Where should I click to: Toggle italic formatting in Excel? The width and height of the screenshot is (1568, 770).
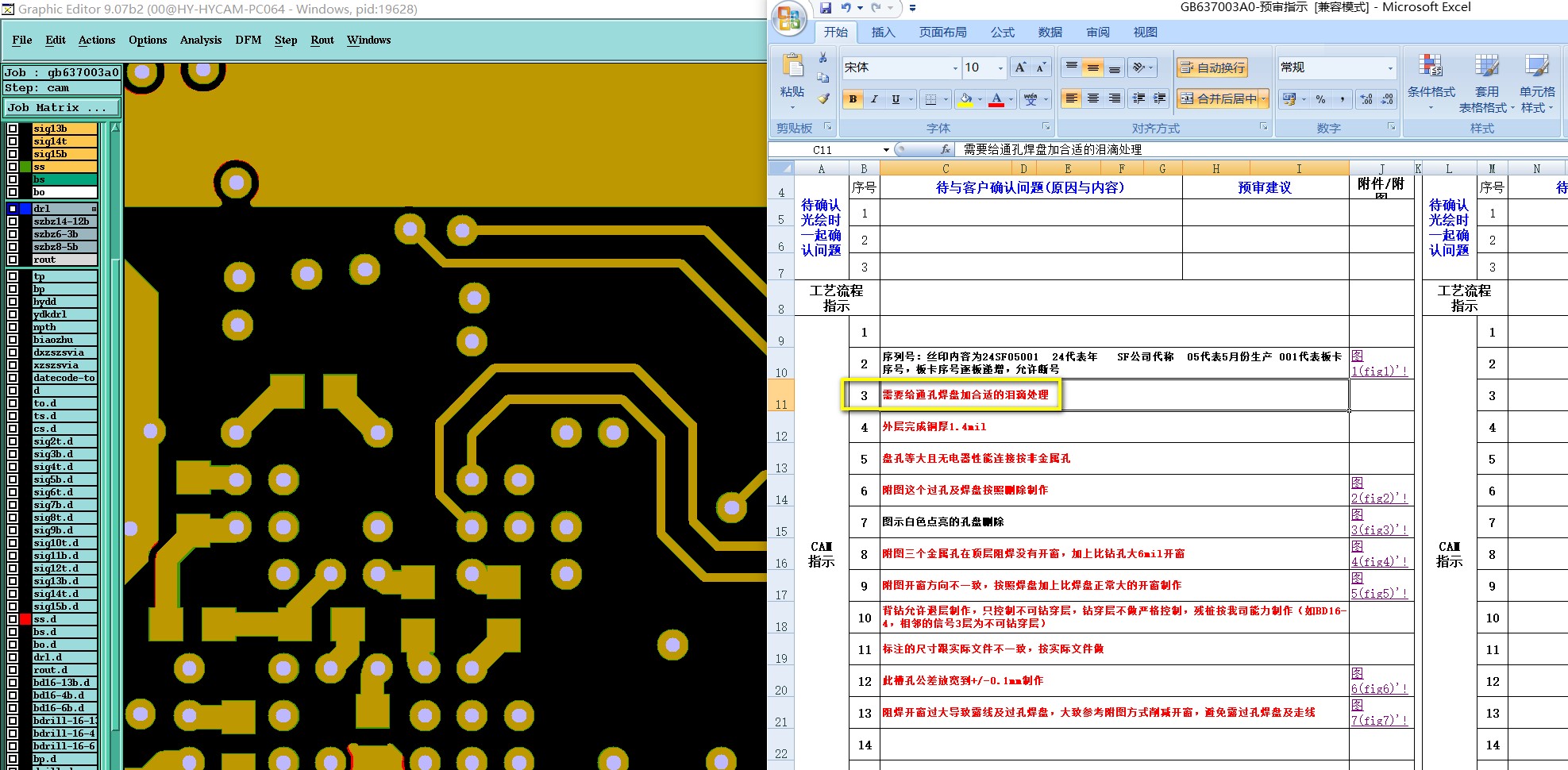(874, 99)
